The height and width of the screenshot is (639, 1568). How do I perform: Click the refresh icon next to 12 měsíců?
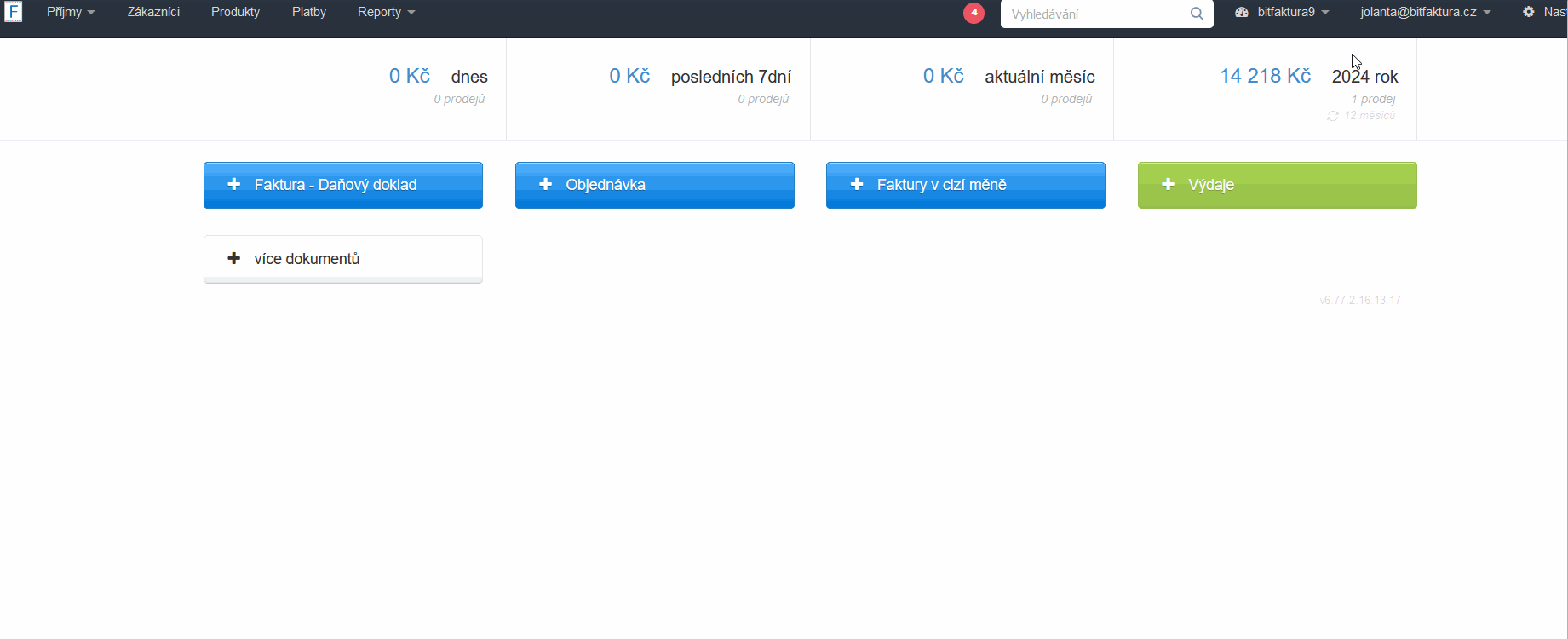pos(1333,116)
